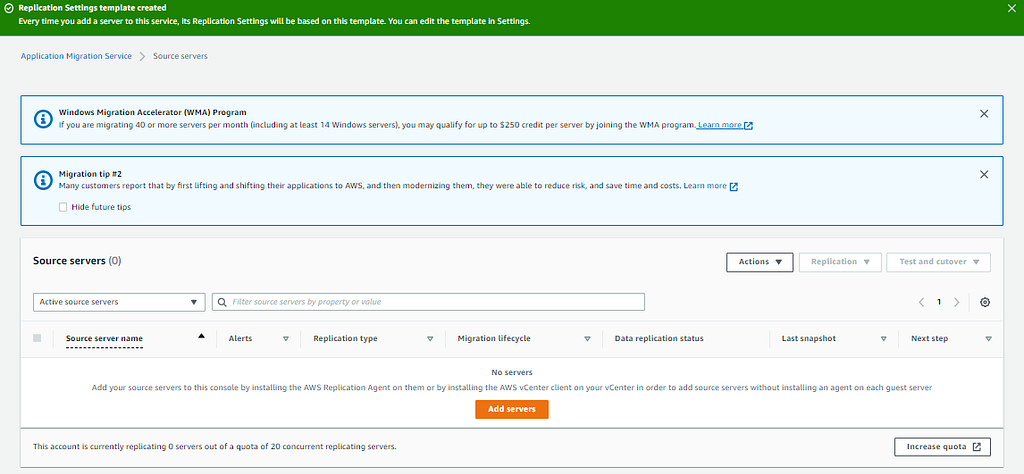The width and height of the screenshot is (1024, 474).
Task: Dismiss the green success banner
Action: click(x=1012, y=8)
